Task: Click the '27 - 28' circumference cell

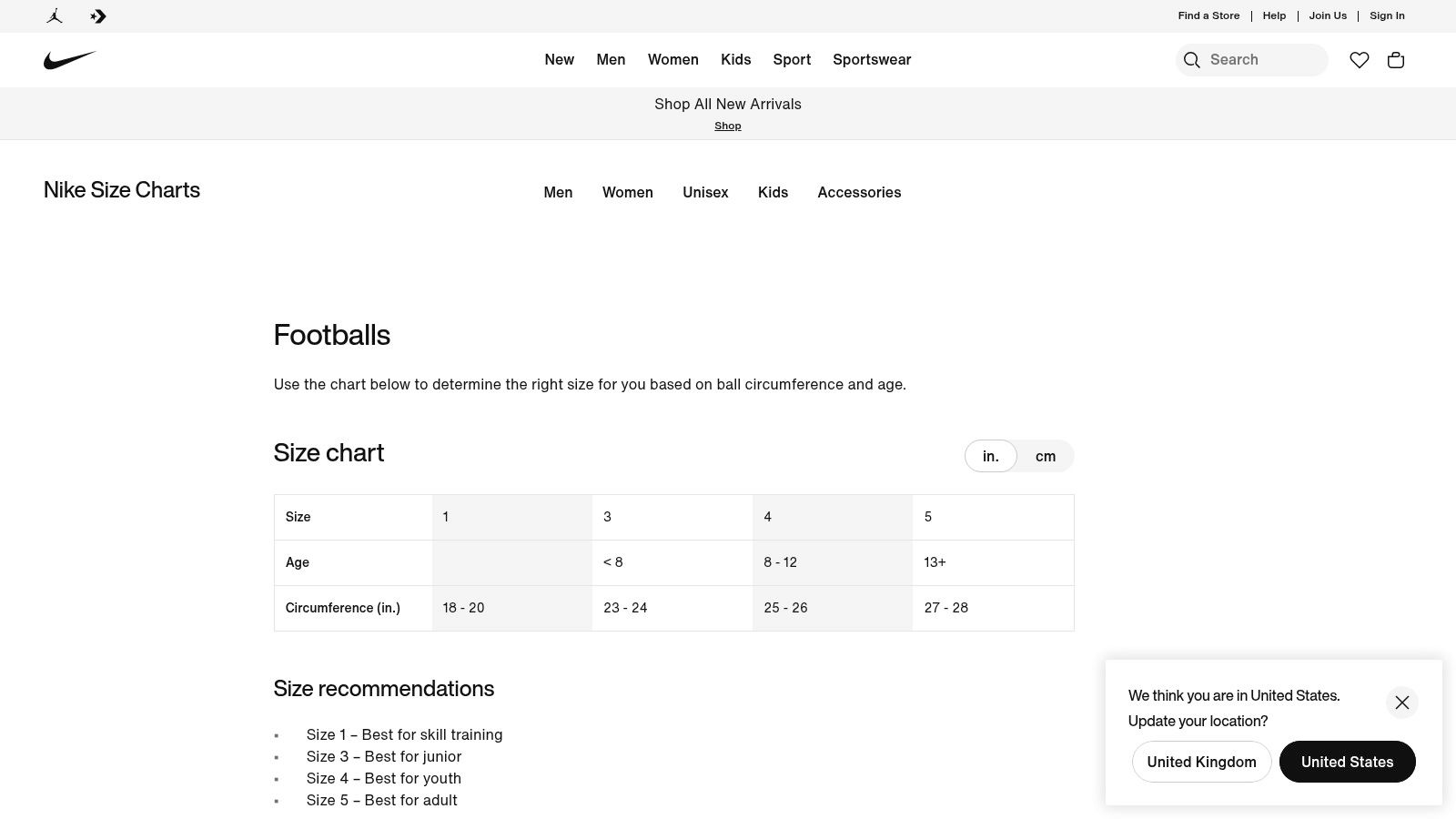Action: (x=993, y=608)
